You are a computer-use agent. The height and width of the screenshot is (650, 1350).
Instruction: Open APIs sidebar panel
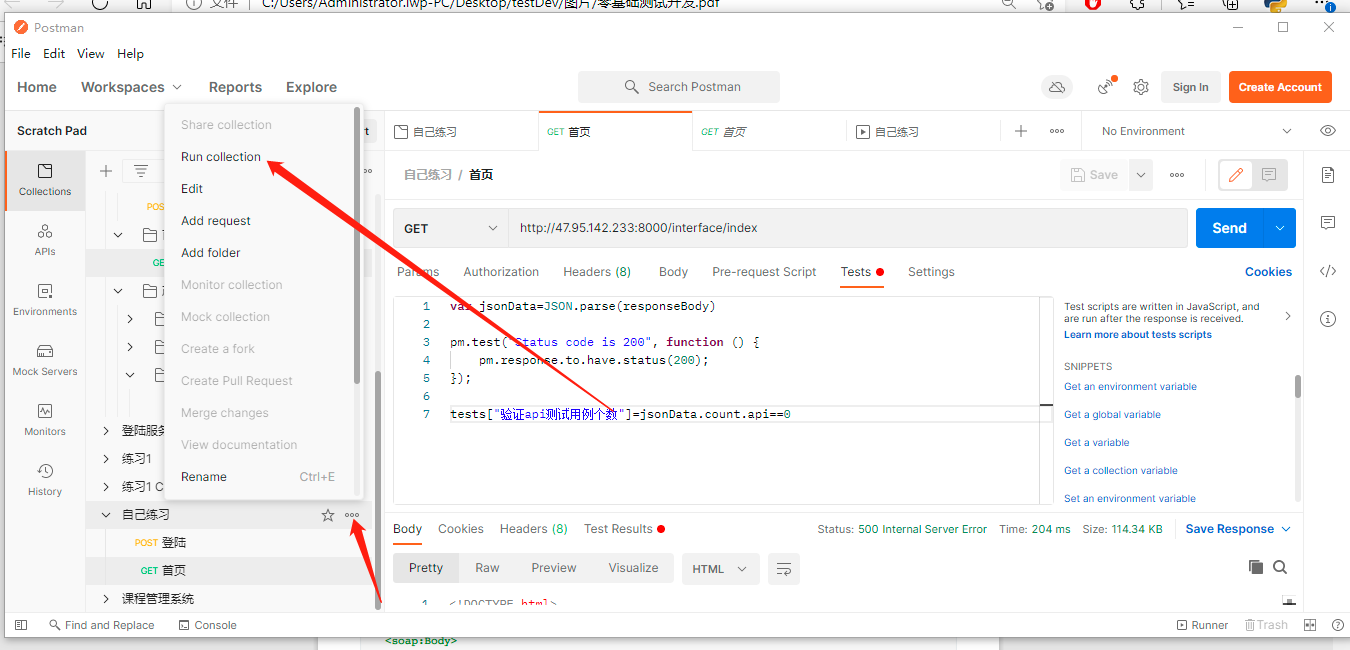tap(45, 240)
